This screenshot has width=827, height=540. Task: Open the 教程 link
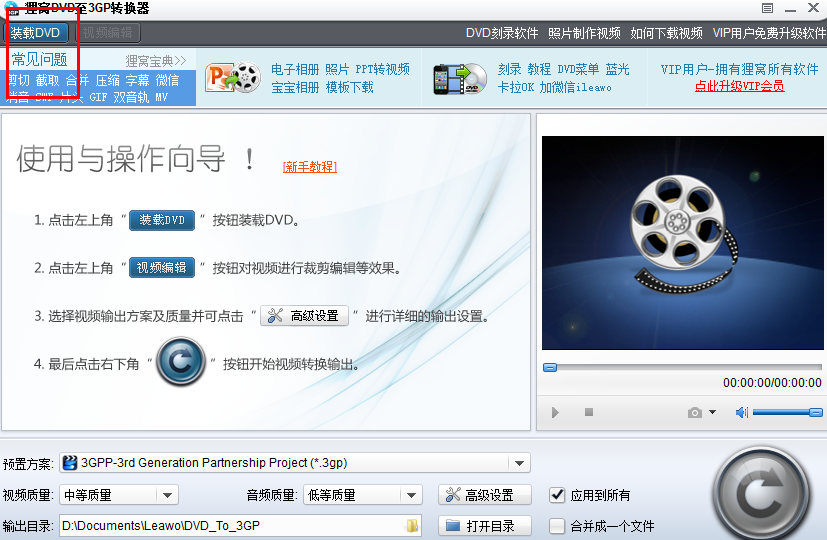pyautogui.click(x=539, y=69)
